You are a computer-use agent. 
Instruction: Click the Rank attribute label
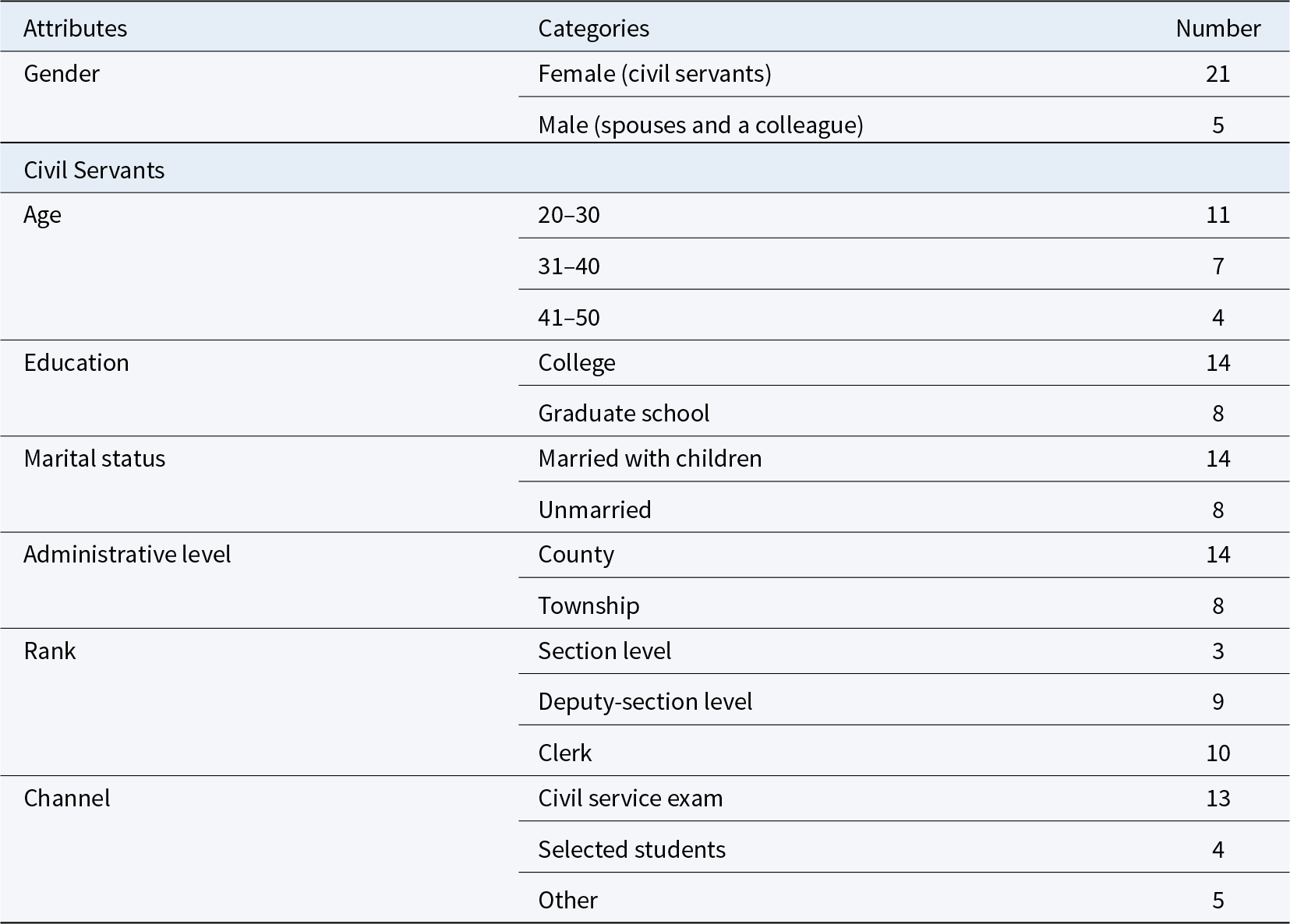tap(50, 651)
